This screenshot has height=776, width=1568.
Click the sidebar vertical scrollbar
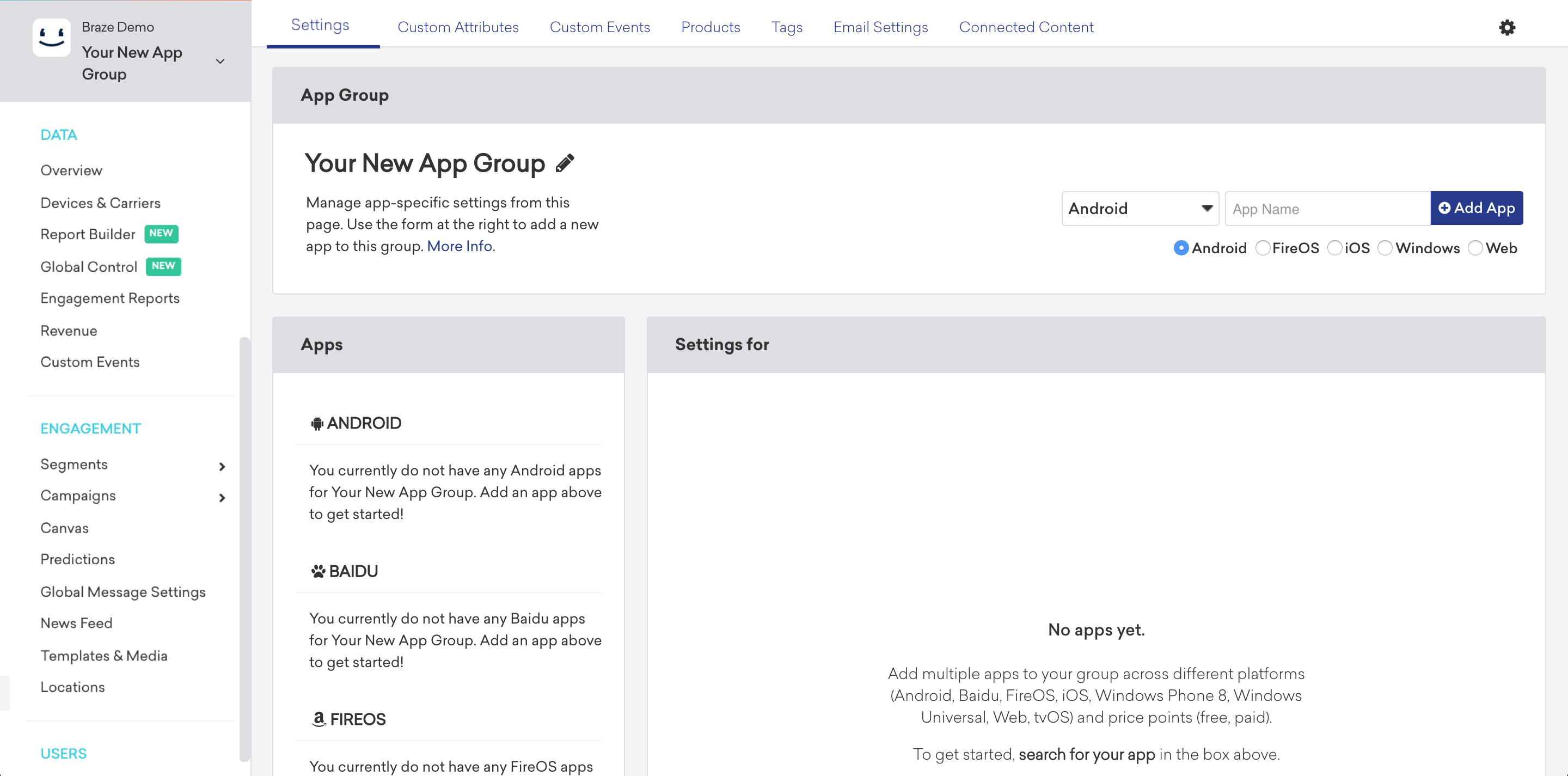click(x=244, y=548)
